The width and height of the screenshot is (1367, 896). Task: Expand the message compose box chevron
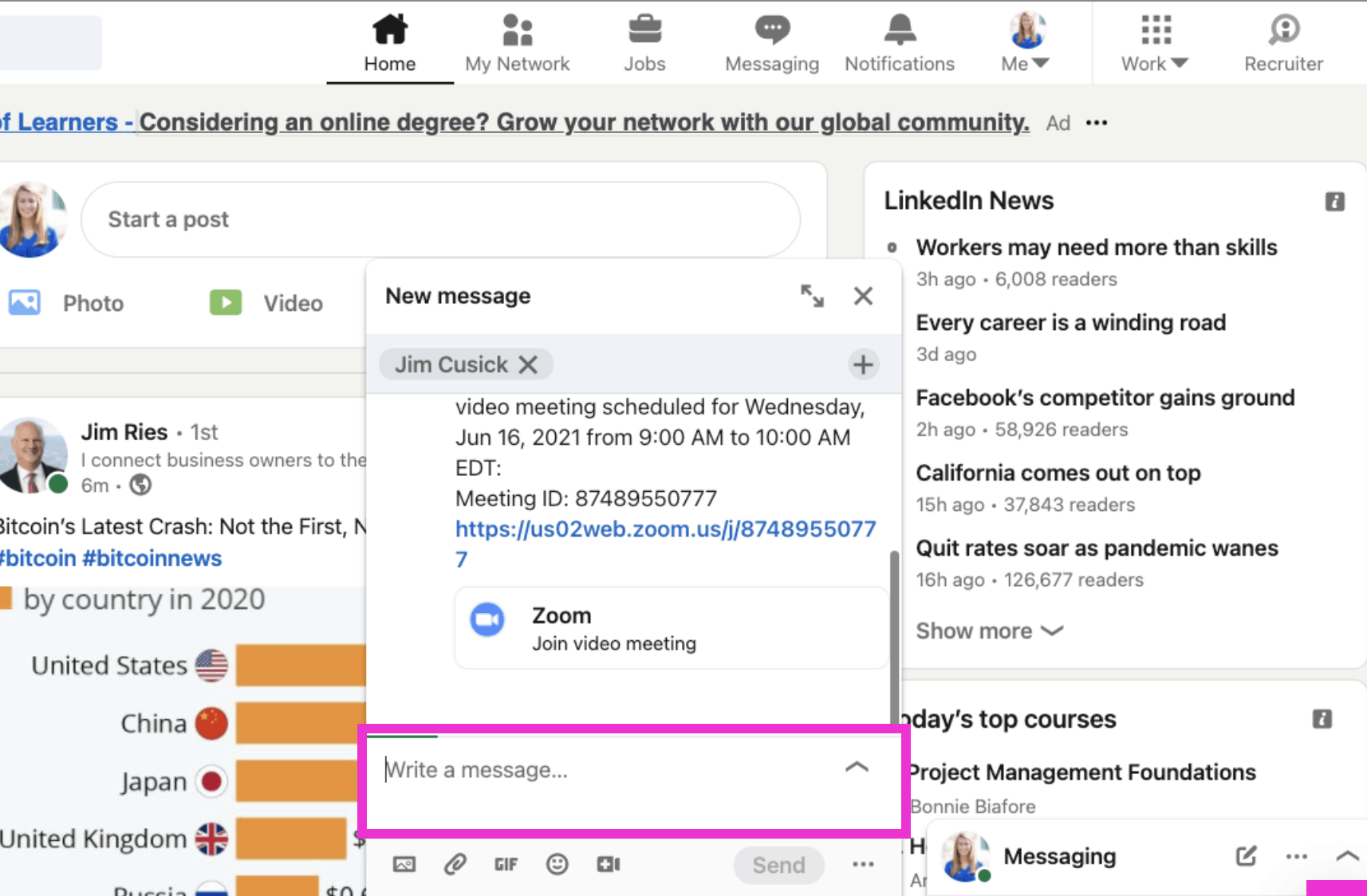point(857,767)
